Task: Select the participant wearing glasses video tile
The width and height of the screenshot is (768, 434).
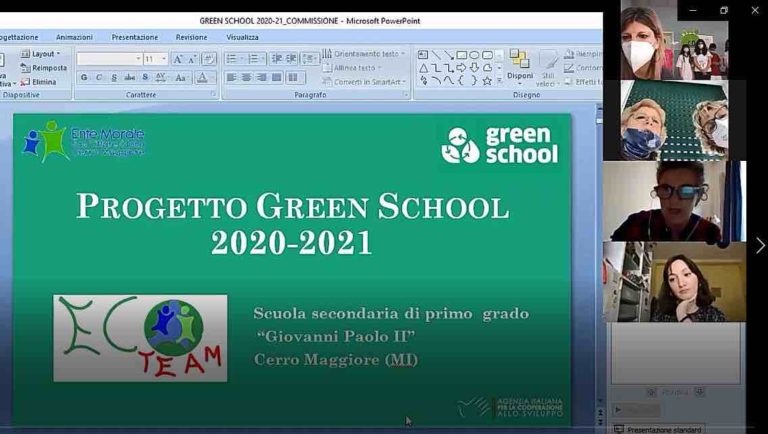Action: pyautogui.click(x=674, y=201)
